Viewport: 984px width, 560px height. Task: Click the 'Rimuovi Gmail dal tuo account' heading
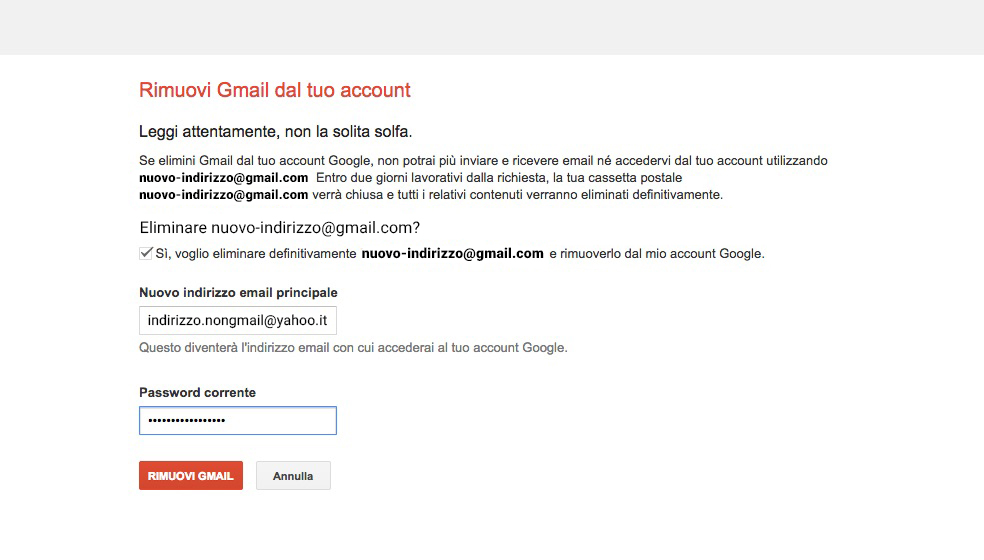point(275,90)
